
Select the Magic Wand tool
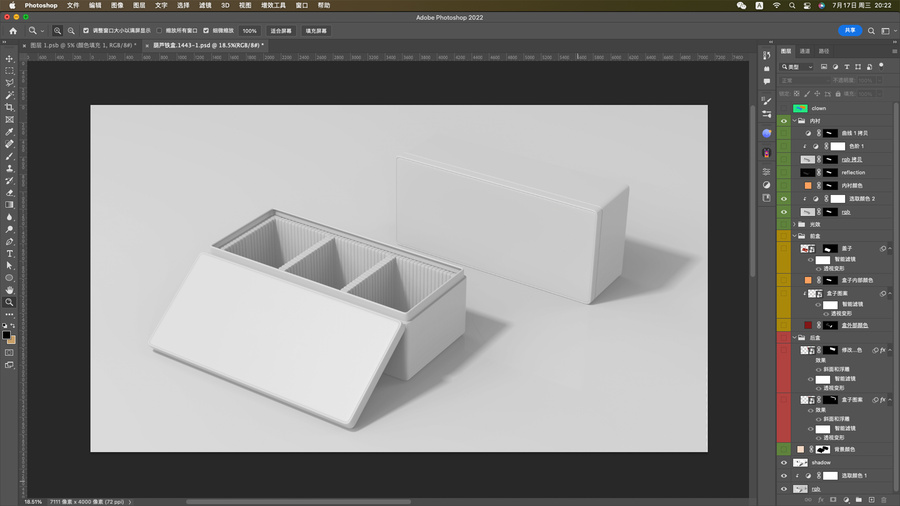[x=9, y=95]
